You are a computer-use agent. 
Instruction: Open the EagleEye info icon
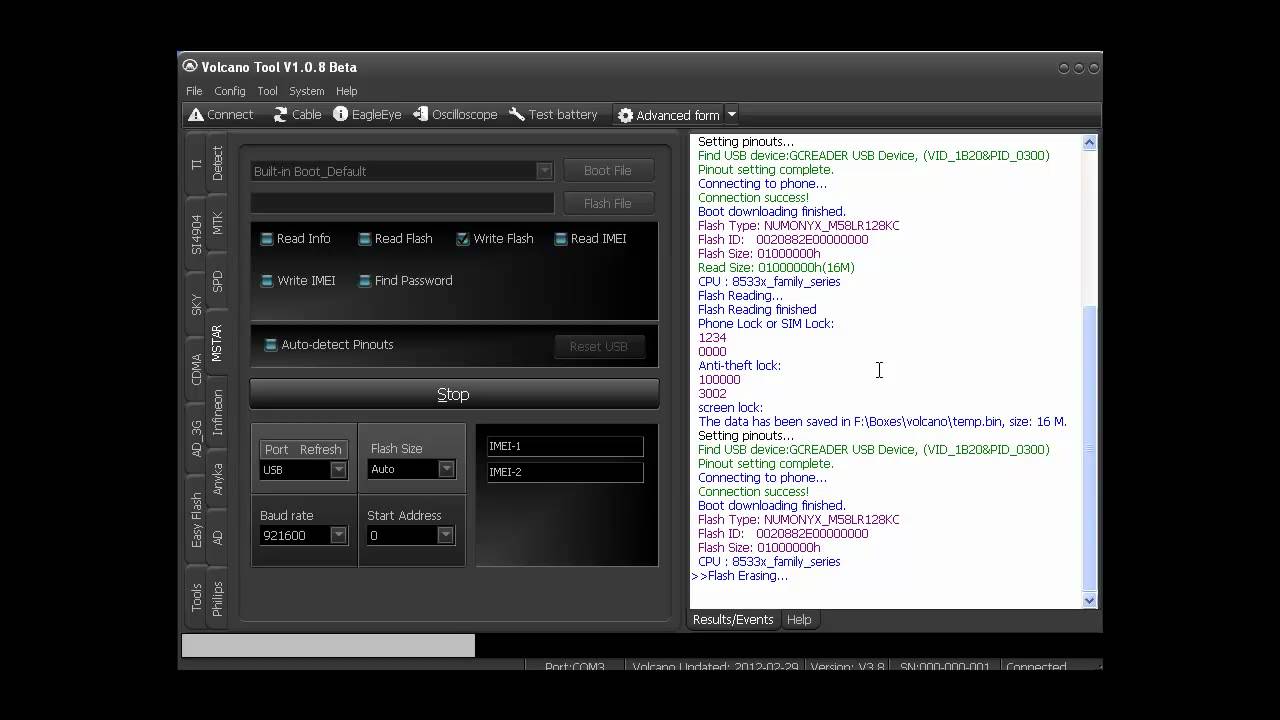tap(341, 114)
